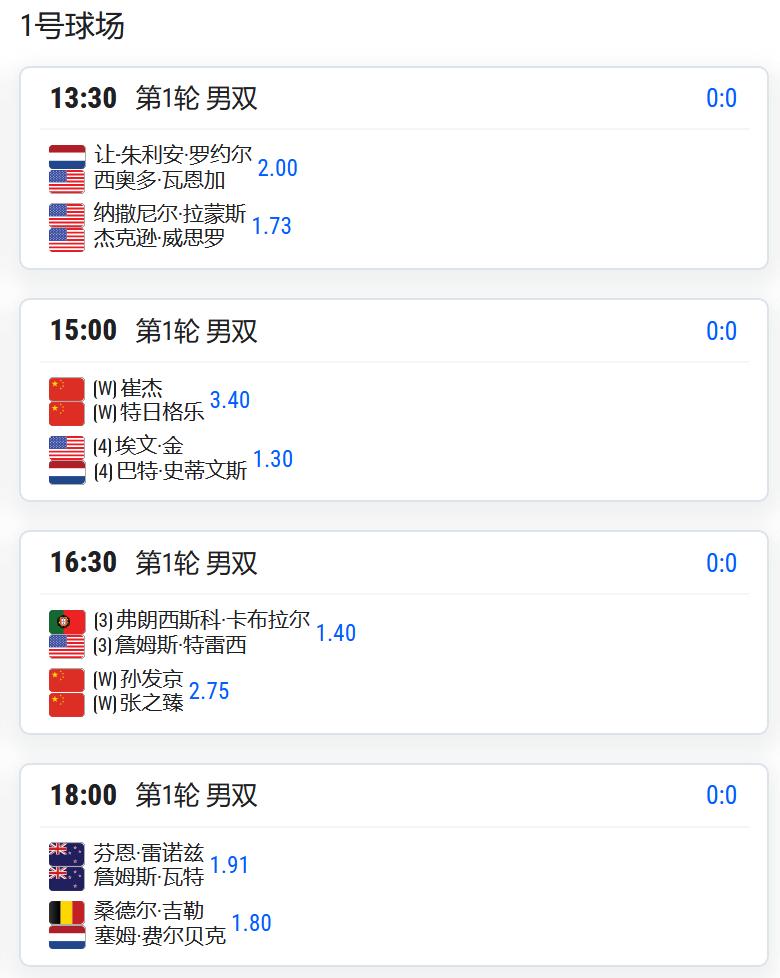Click the Netherlands flag beside 让-朱利安·罗约尔
Screen dimensions: 780x978
[67, 157]
